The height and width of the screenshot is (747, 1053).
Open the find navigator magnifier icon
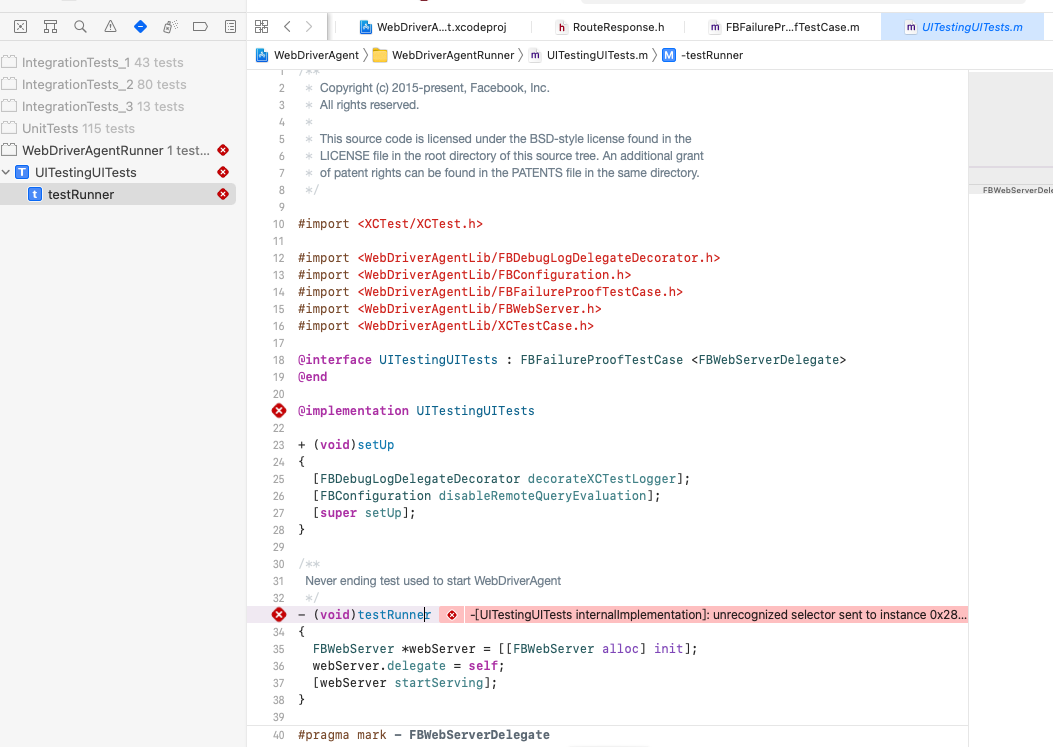81,27
